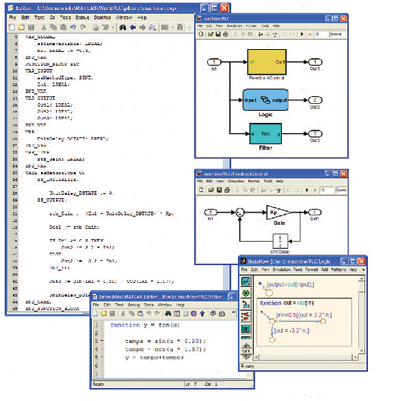
Task: Click Forward arrow in main Editor toolbar
Action: (x=142, y=27)
